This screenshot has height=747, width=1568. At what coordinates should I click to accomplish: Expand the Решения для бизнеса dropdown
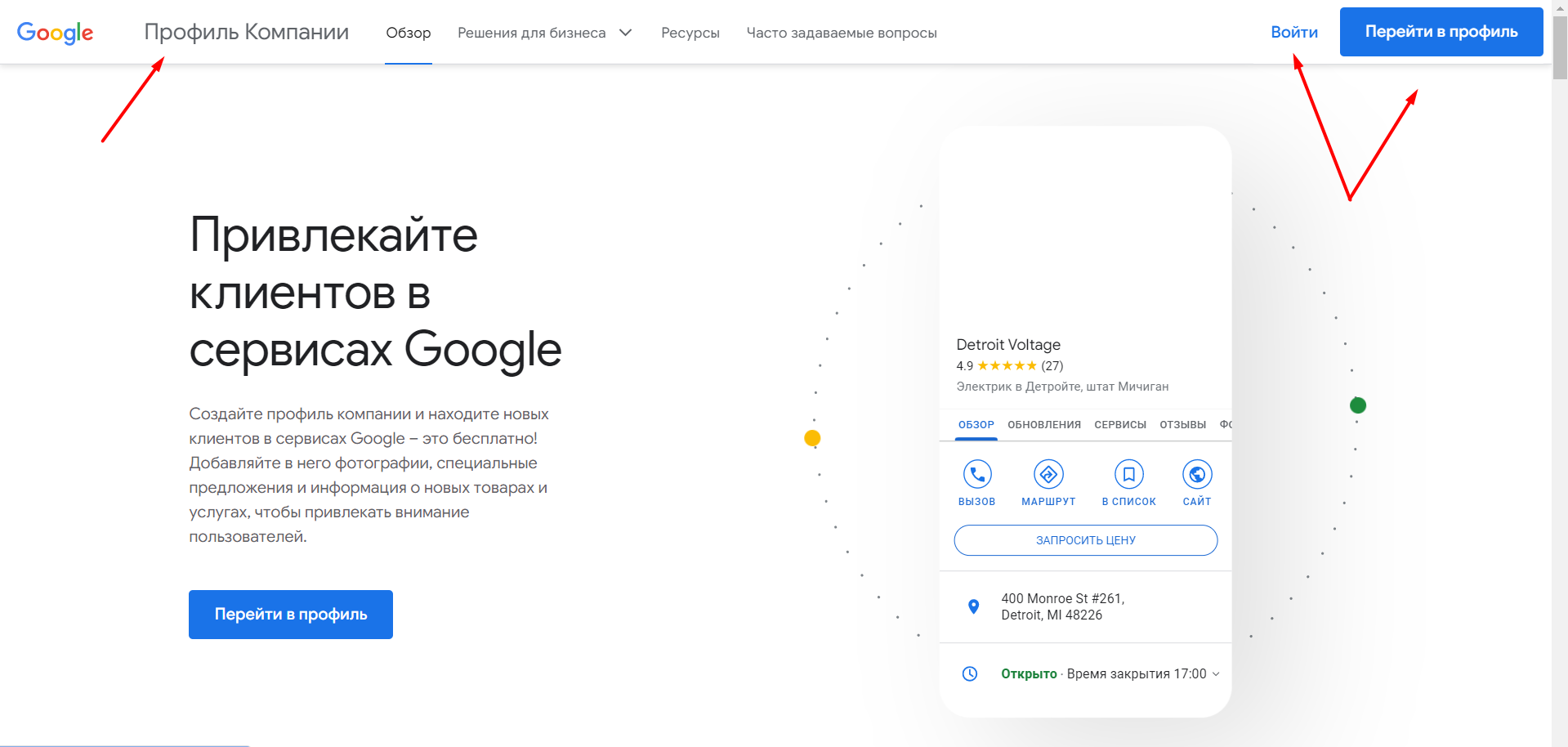pos(545,33)
